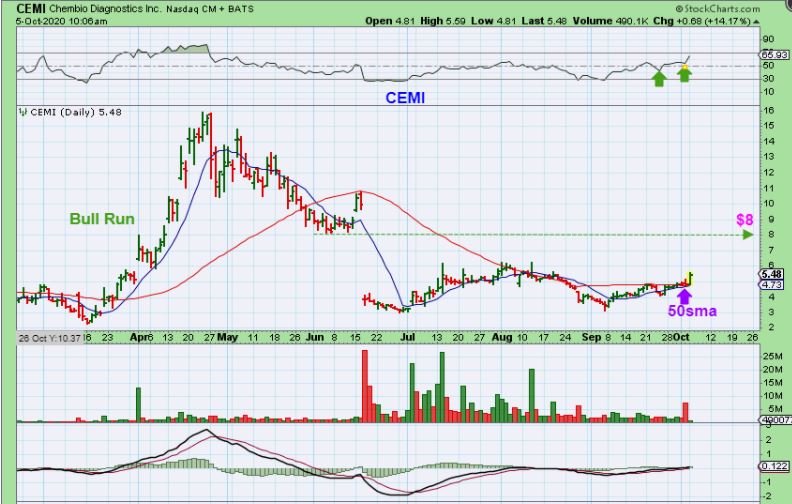Click the green Bull Run annotation text

pos(102,219)
